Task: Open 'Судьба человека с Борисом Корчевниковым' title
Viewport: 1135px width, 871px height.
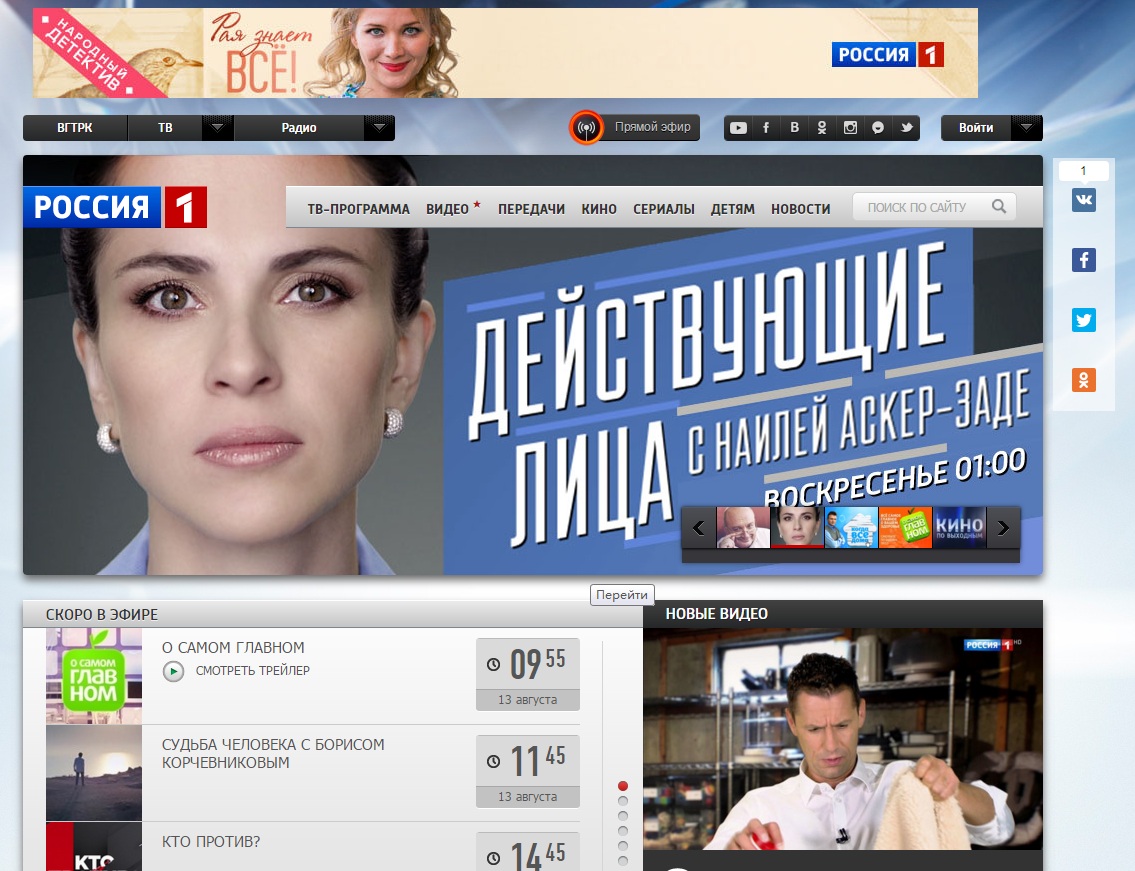Action: click(x=273, y=754)
